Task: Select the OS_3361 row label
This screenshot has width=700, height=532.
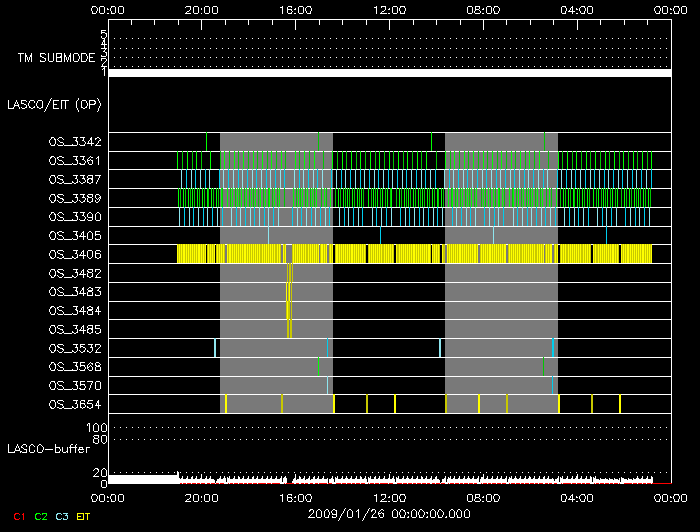Action: coord(75,160)
